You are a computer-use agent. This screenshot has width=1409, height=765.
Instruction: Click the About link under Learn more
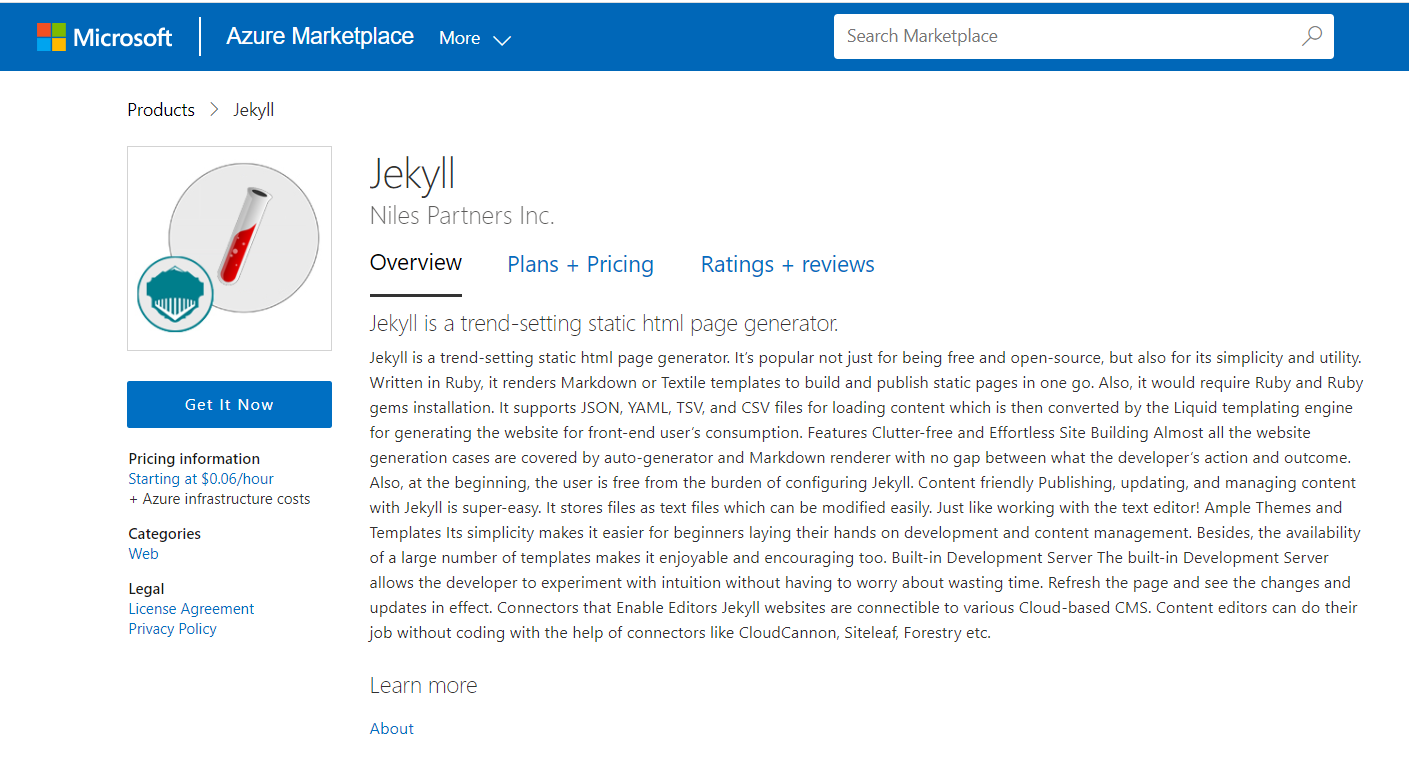tap(391, 728)
